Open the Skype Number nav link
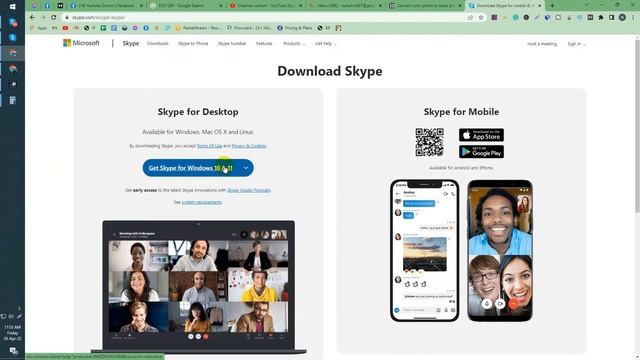 (232, 44)
